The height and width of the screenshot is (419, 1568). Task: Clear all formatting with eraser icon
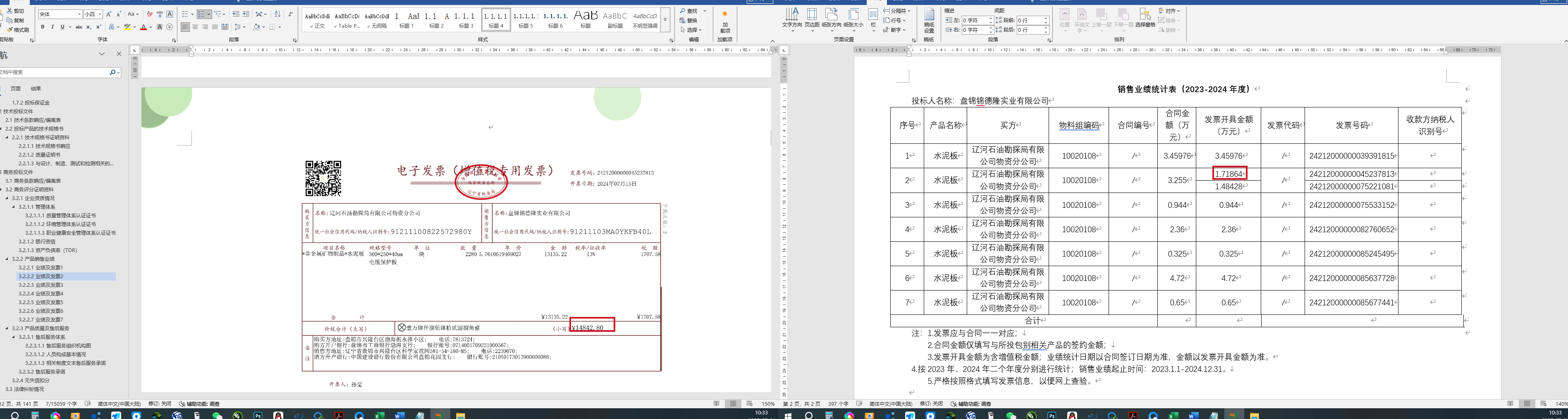(150, 14)
